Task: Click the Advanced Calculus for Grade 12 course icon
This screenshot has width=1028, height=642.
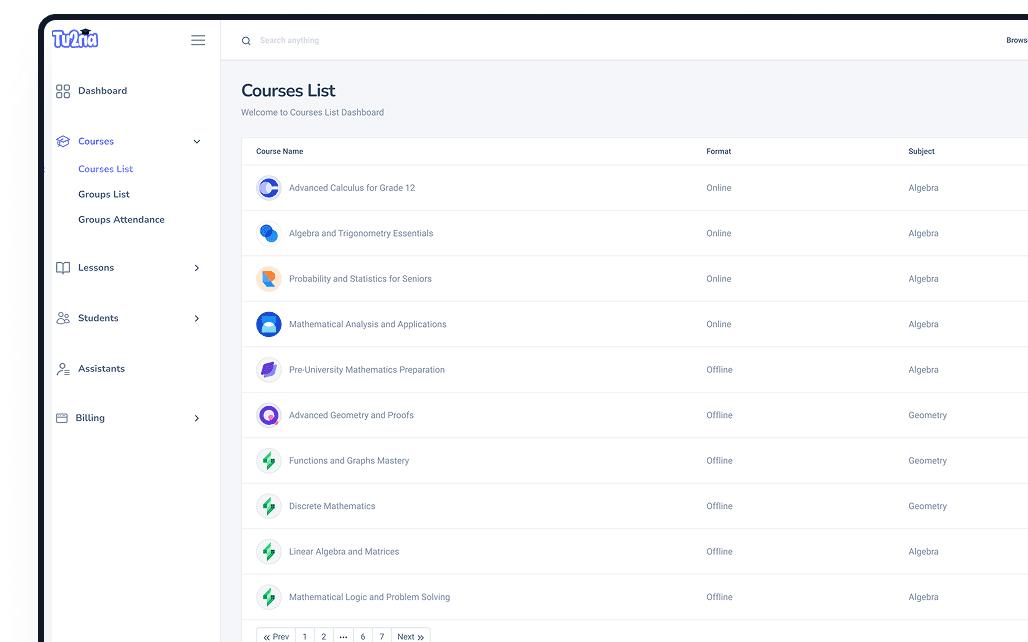Action: point(269,188)
